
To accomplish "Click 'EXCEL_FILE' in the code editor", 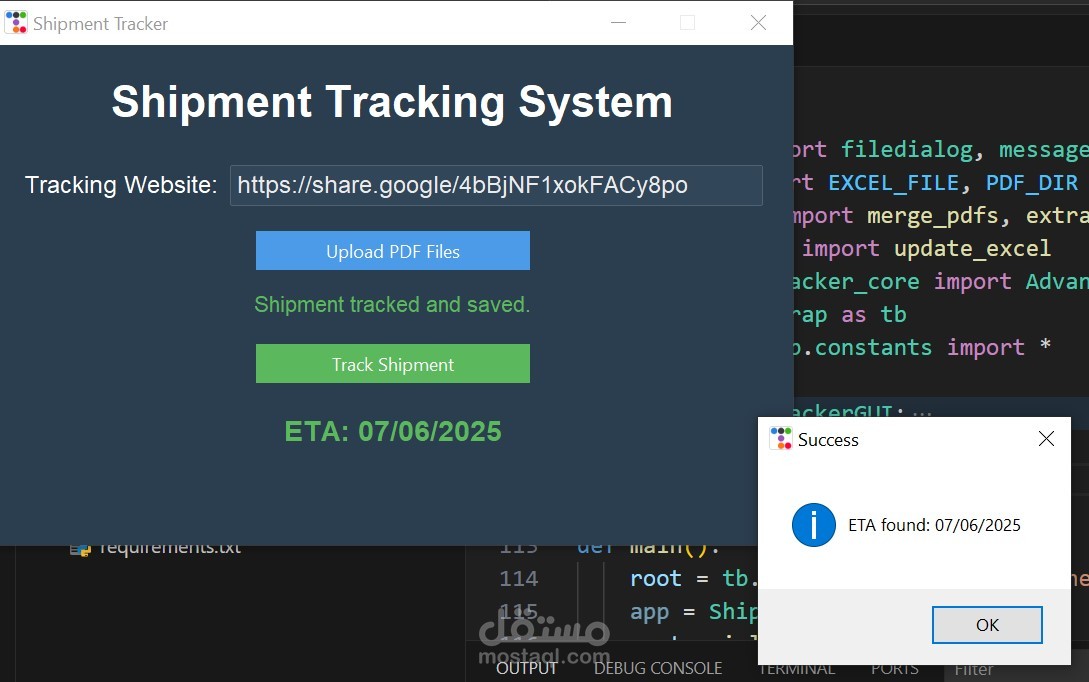I will coord(894,183).
